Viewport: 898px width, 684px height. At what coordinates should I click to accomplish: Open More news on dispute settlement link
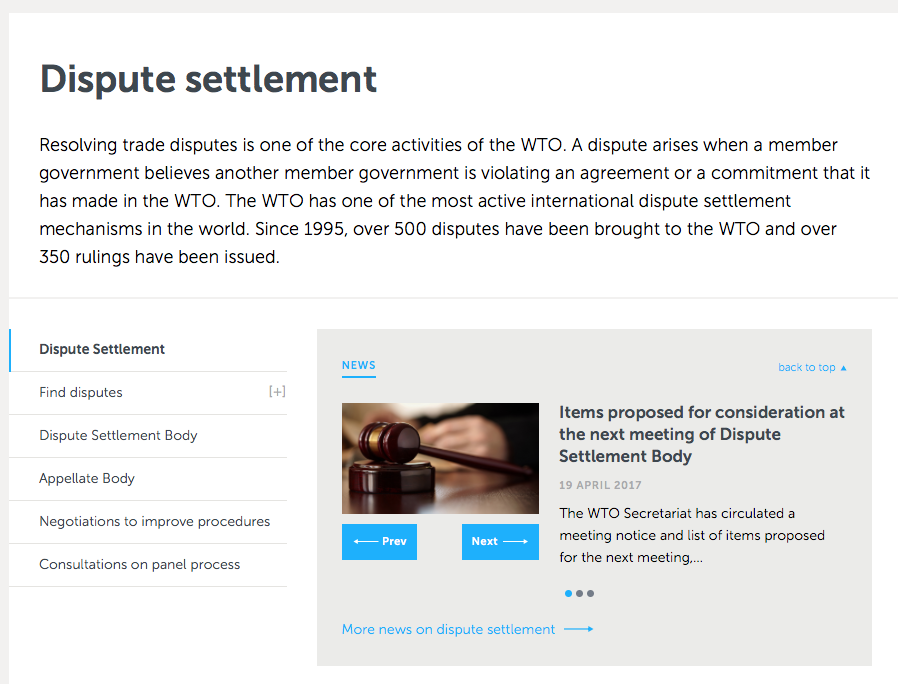click(448, 629)
